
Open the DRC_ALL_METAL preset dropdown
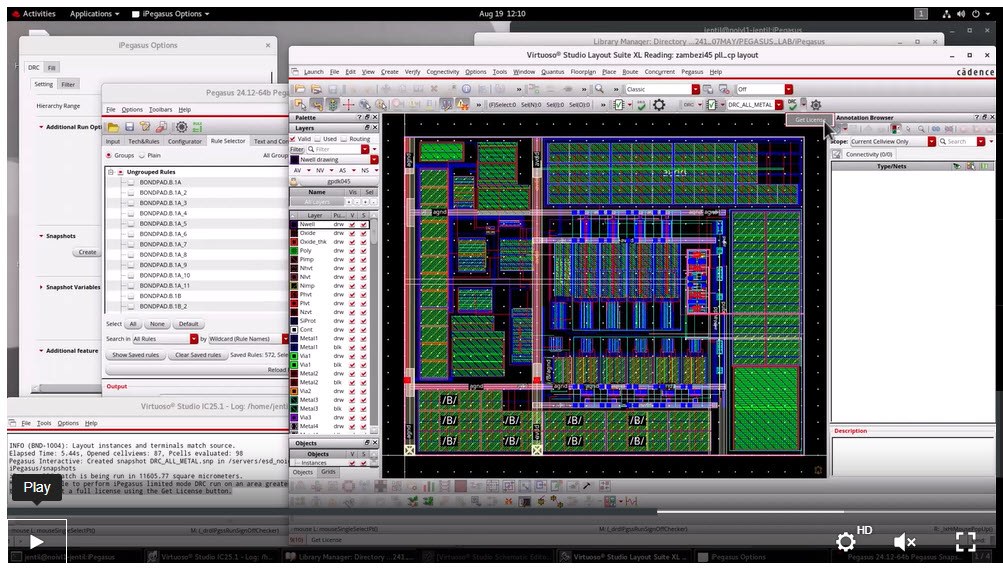(x=779, y=104)
